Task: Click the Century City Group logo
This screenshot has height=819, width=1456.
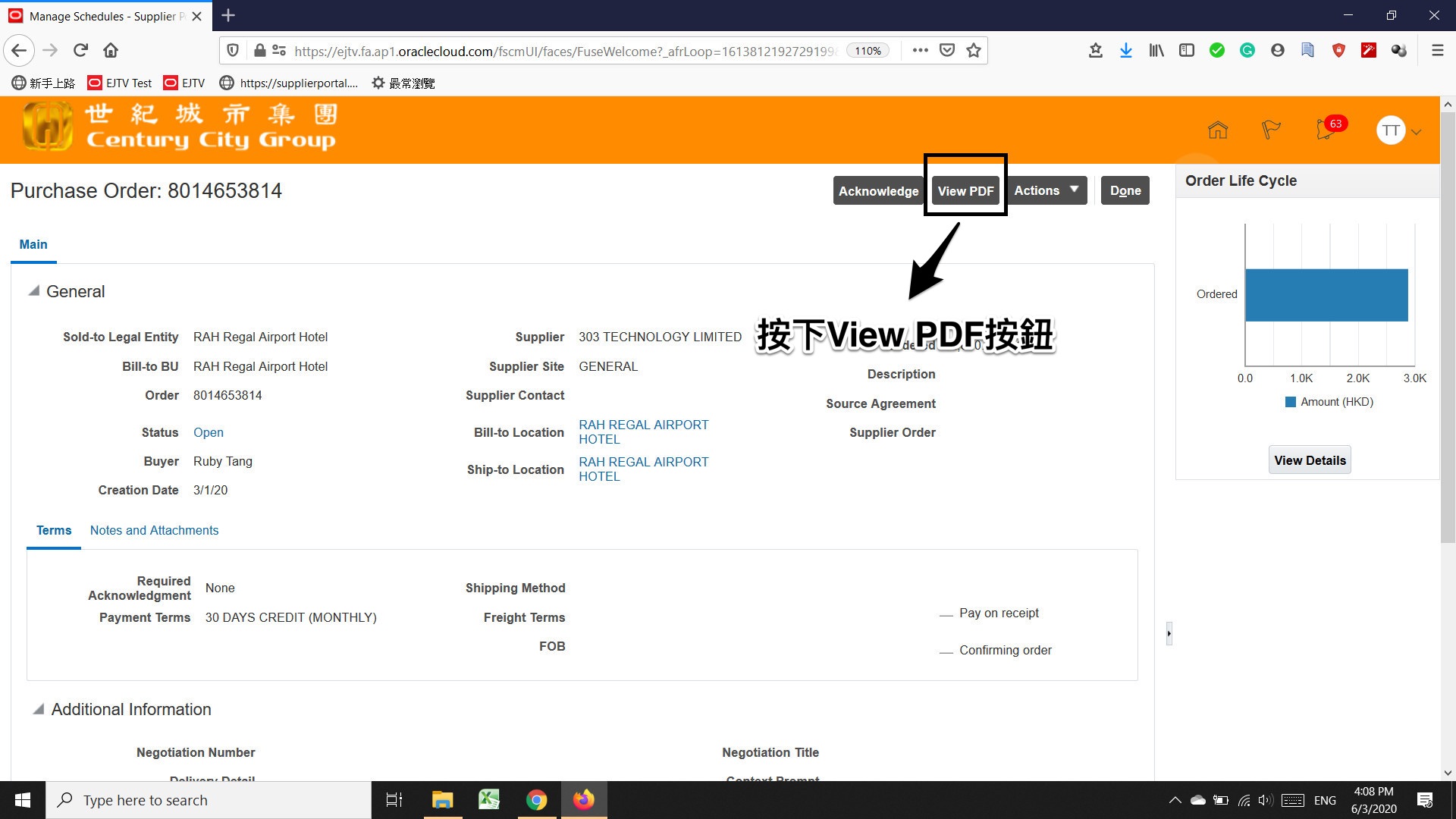Action: [x=180, y=127]
